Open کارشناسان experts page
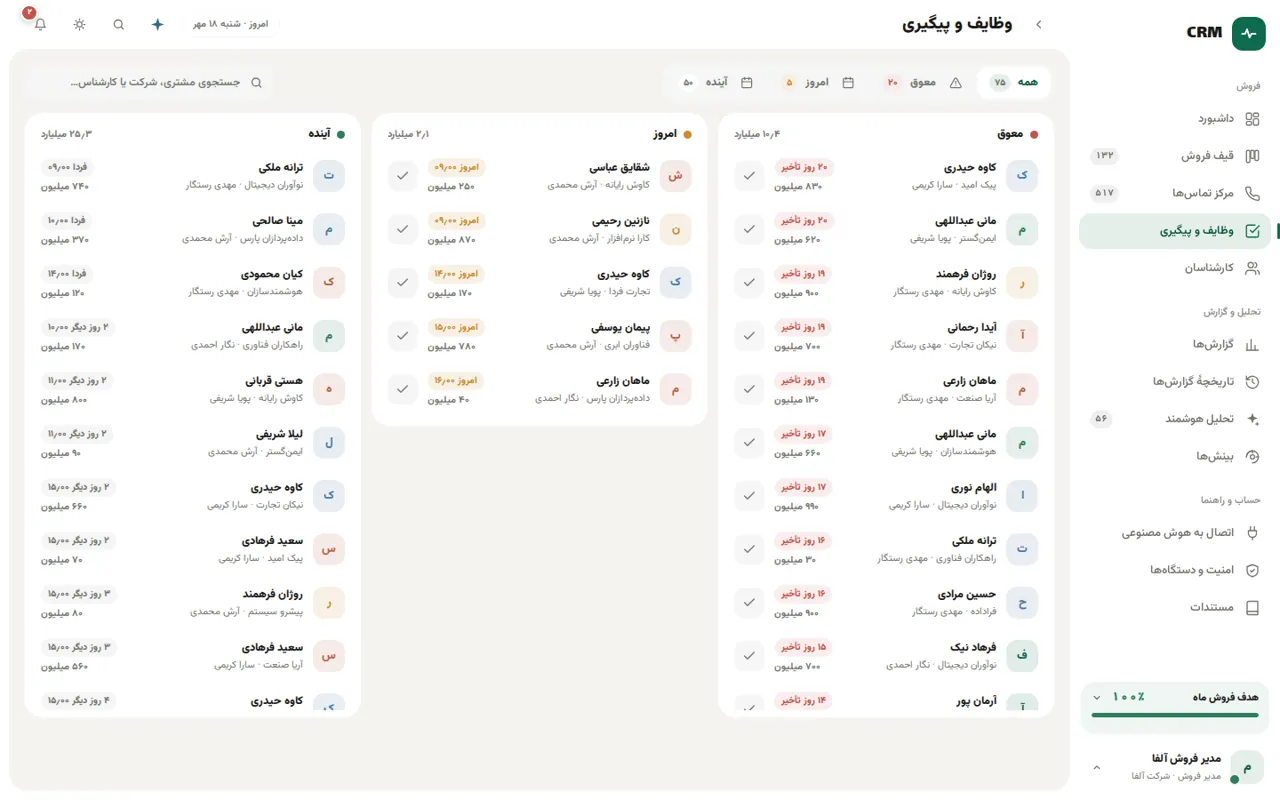Screen dimensions: 1280x800 point(1175,268)
